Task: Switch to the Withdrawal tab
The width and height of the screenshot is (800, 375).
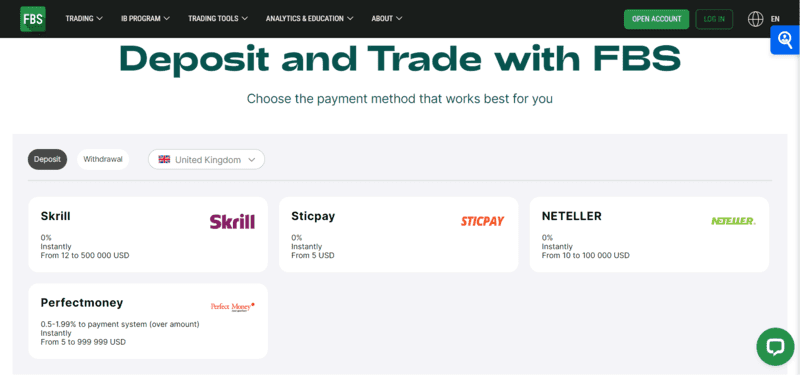Action: click(103, 159)
